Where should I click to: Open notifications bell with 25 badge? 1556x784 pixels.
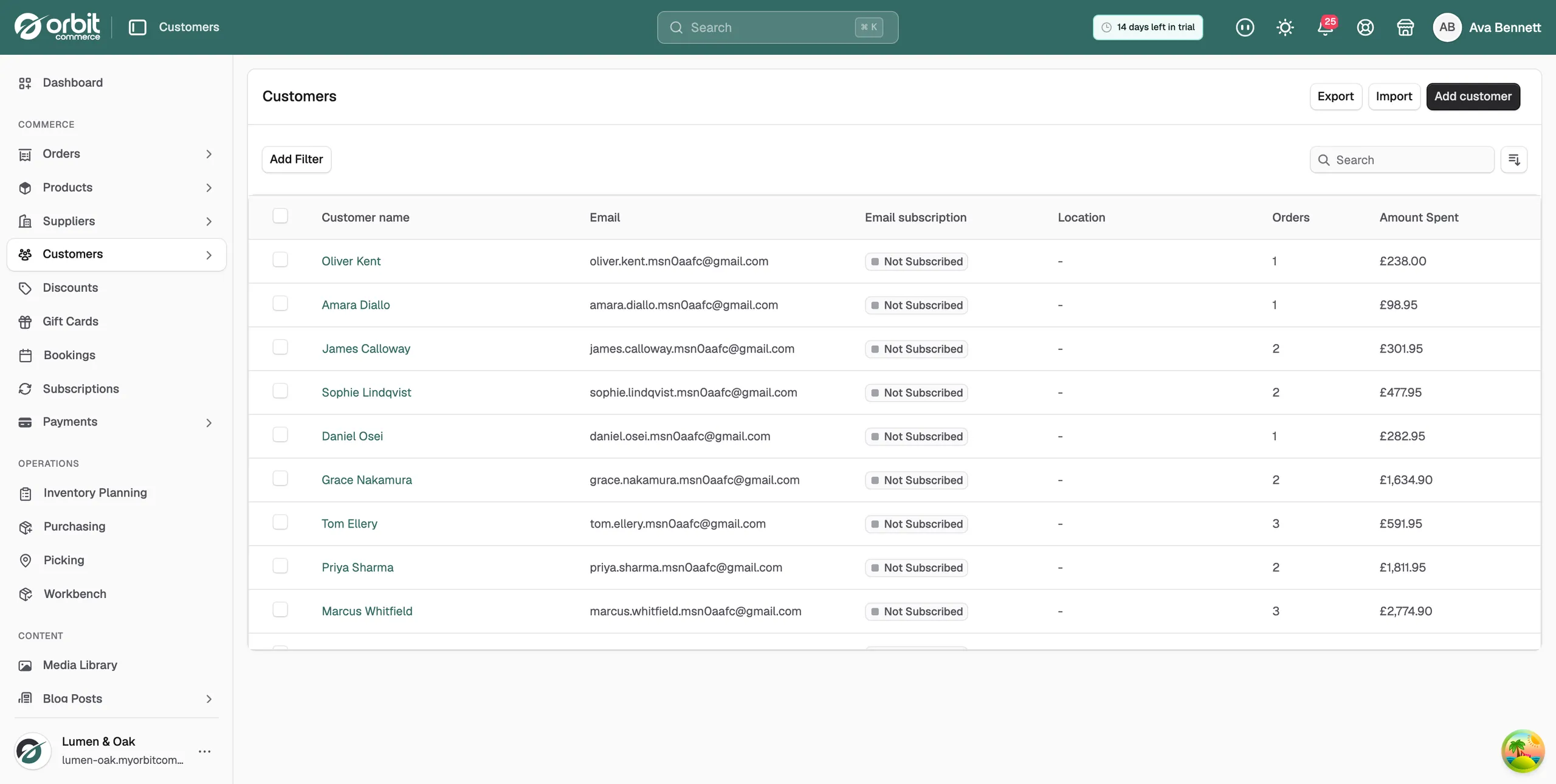[1326, 27]
